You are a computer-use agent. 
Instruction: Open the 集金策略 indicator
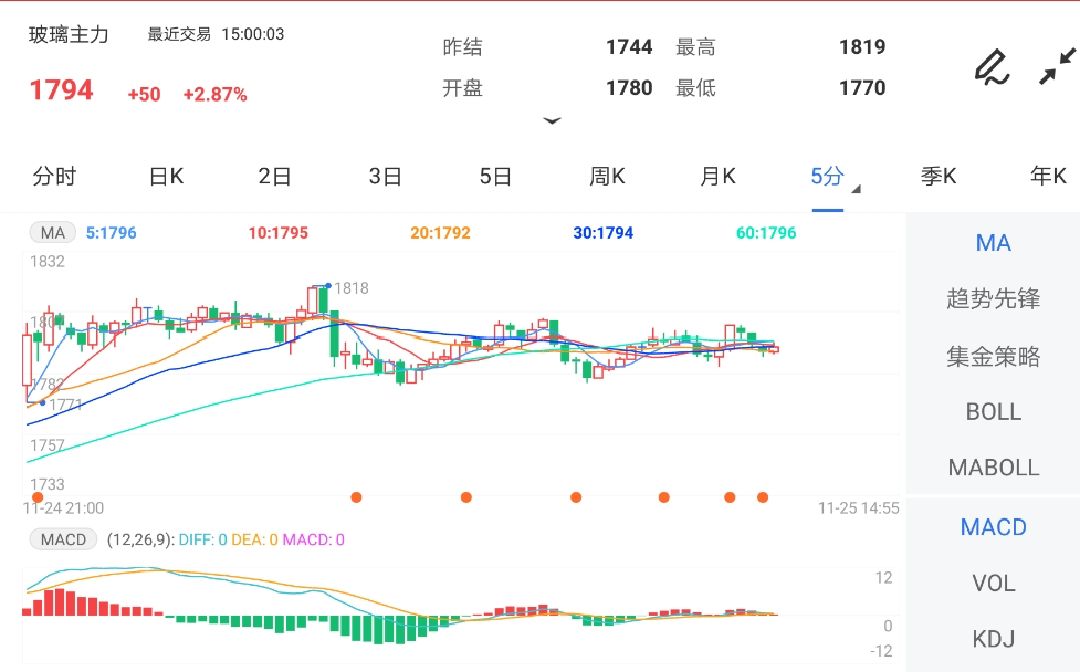[x=993, y=354]
